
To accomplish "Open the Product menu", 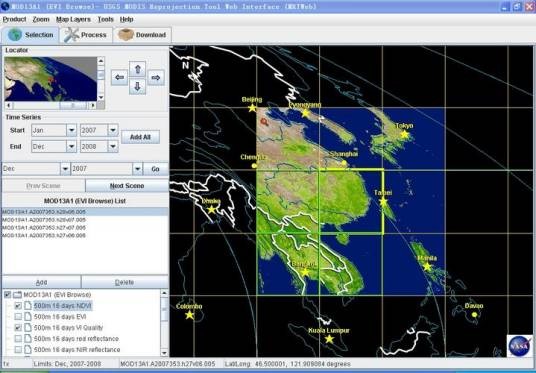I will coord(14,19).
